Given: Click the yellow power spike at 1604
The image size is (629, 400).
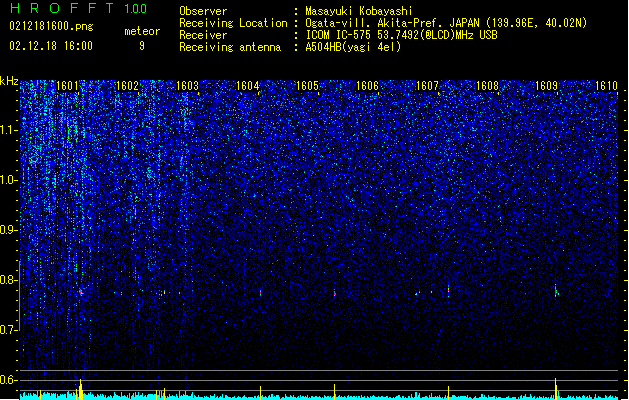Looking at the screenshot, I should pos(260,392).
